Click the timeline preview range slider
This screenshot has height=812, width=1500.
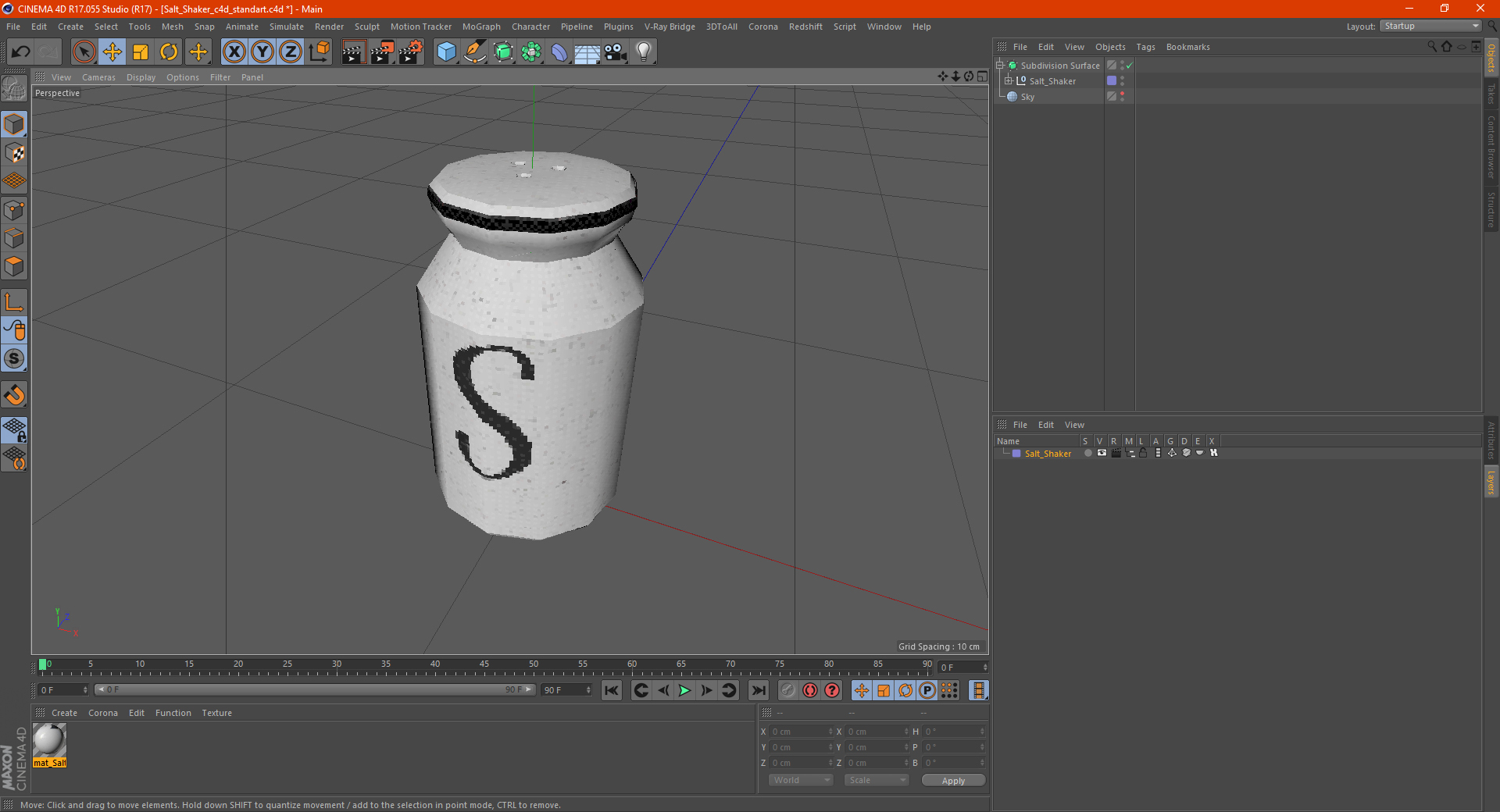click(x=315, y=689)
